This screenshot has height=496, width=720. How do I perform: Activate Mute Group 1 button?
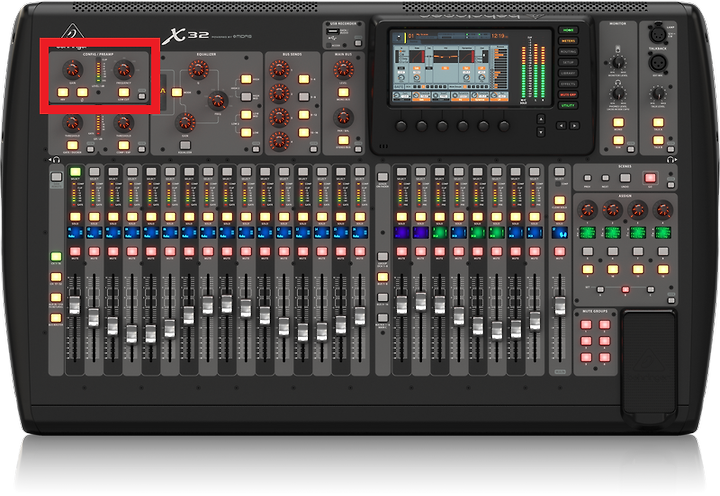click(586, 325)
